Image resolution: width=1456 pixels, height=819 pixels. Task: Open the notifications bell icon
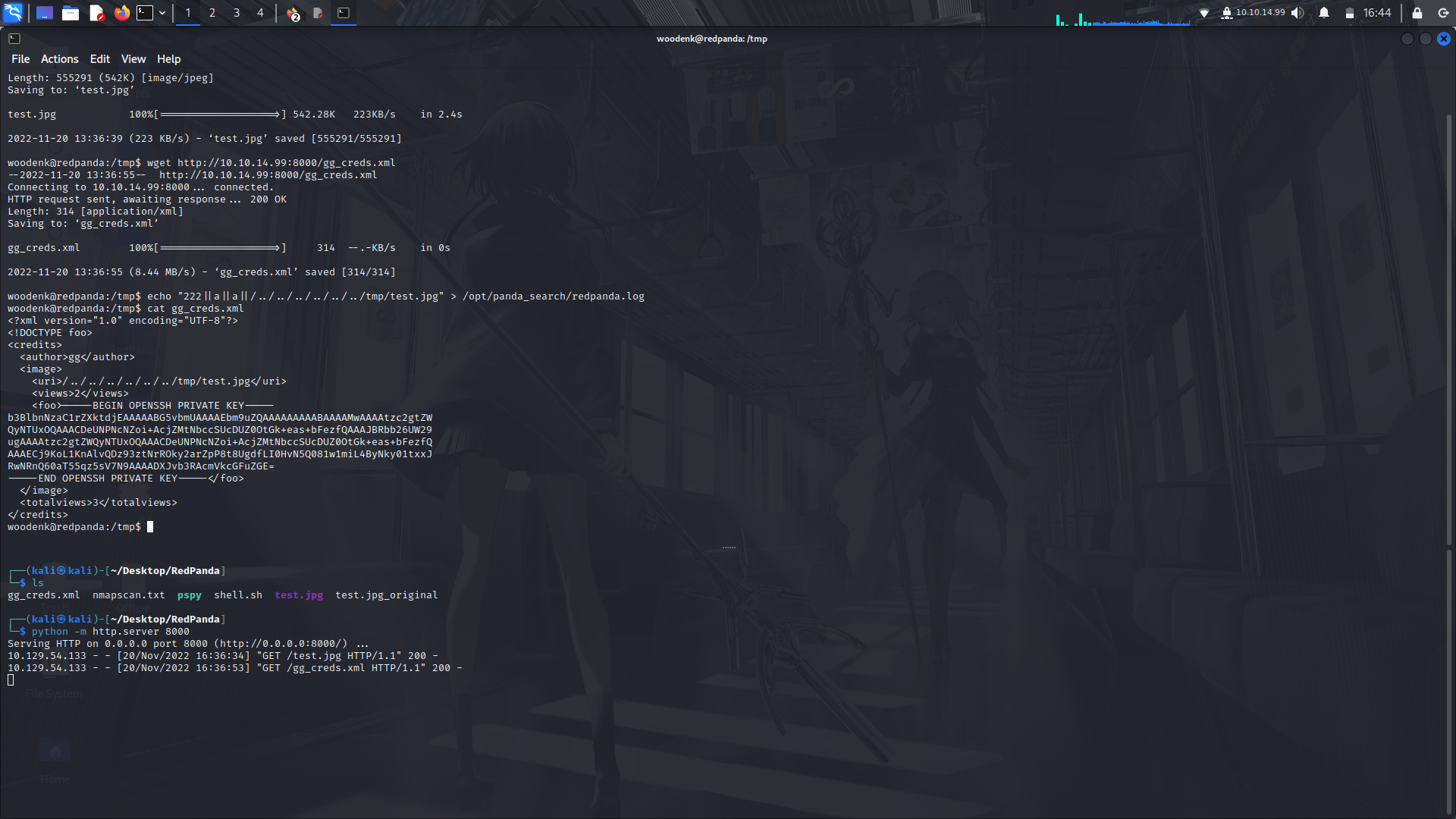(1323, 13)
